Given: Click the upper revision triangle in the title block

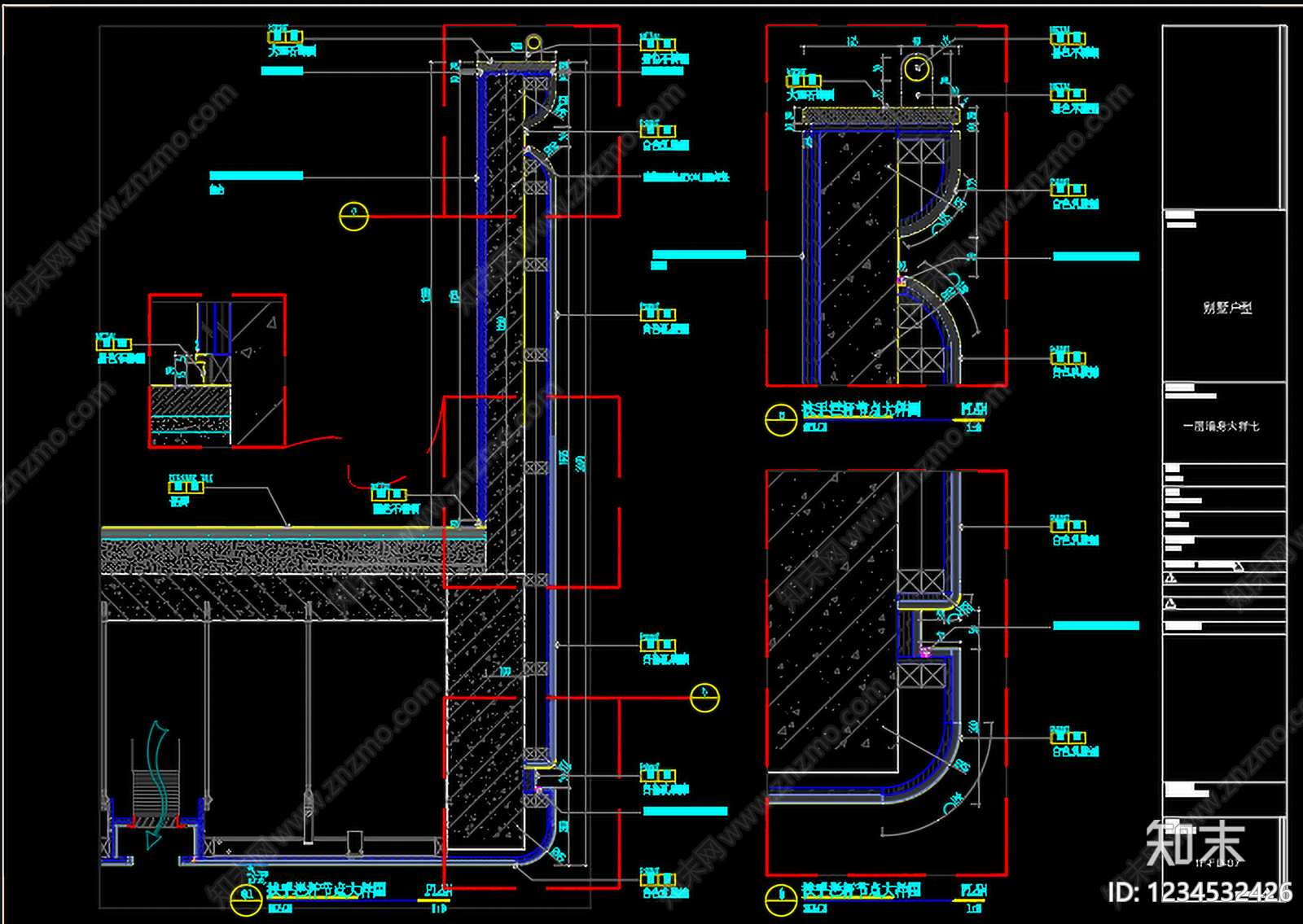Looking at the screenshot, I should (x=1170, y=578).
